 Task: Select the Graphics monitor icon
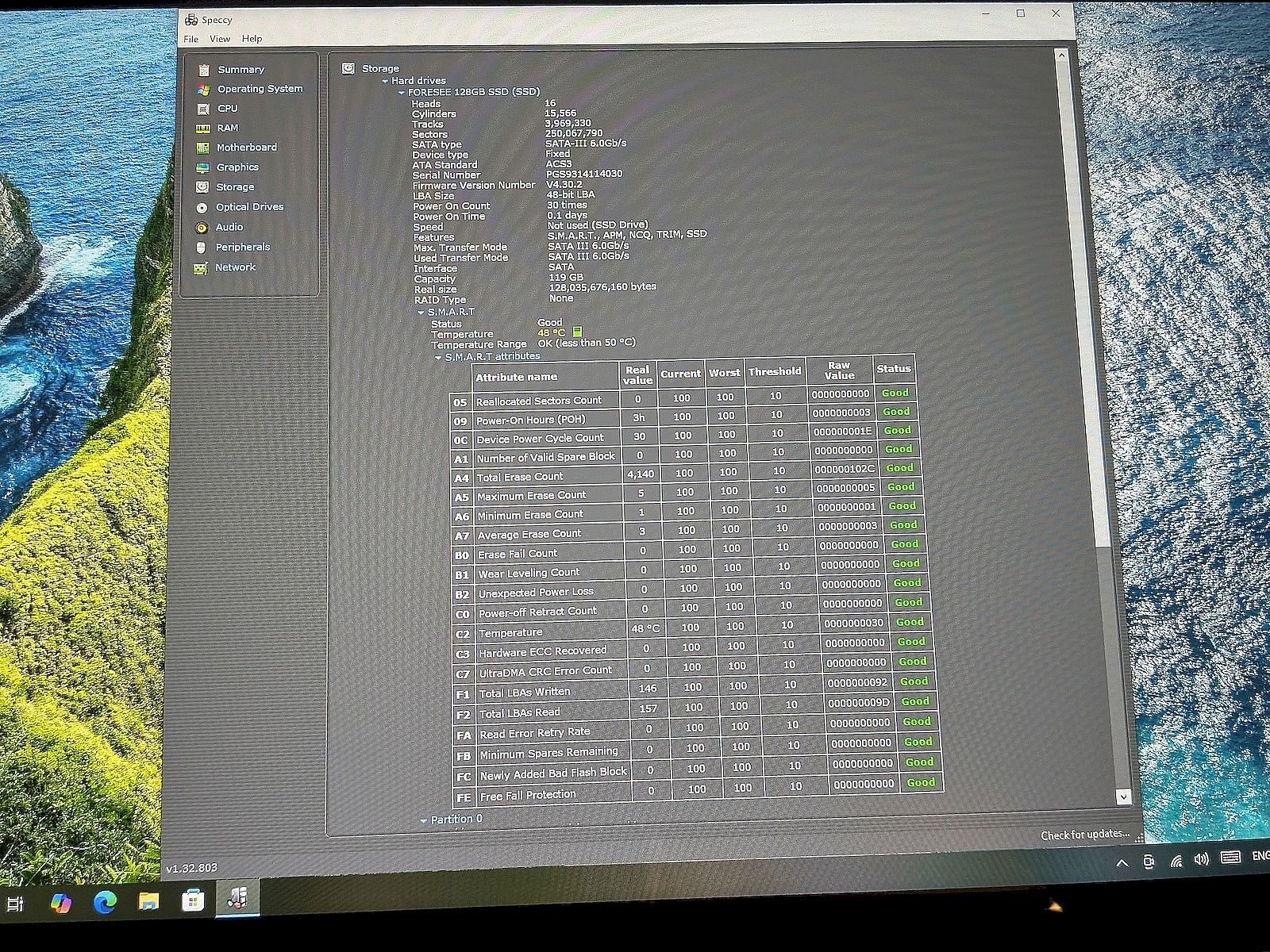[202, 167]
